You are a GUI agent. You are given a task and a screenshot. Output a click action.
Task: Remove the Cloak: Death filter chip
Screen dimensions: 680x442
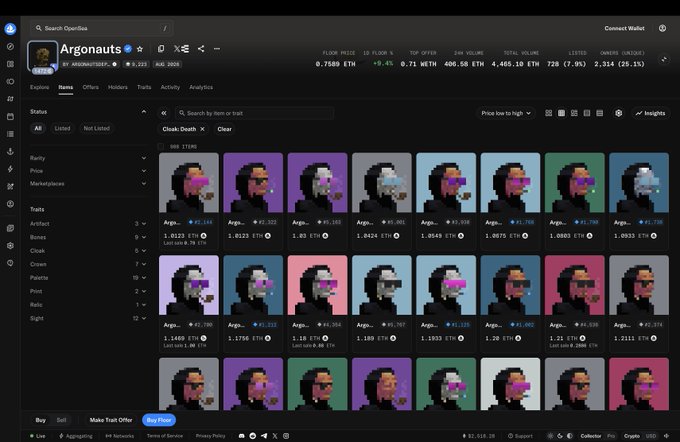[x=202, y=129]
